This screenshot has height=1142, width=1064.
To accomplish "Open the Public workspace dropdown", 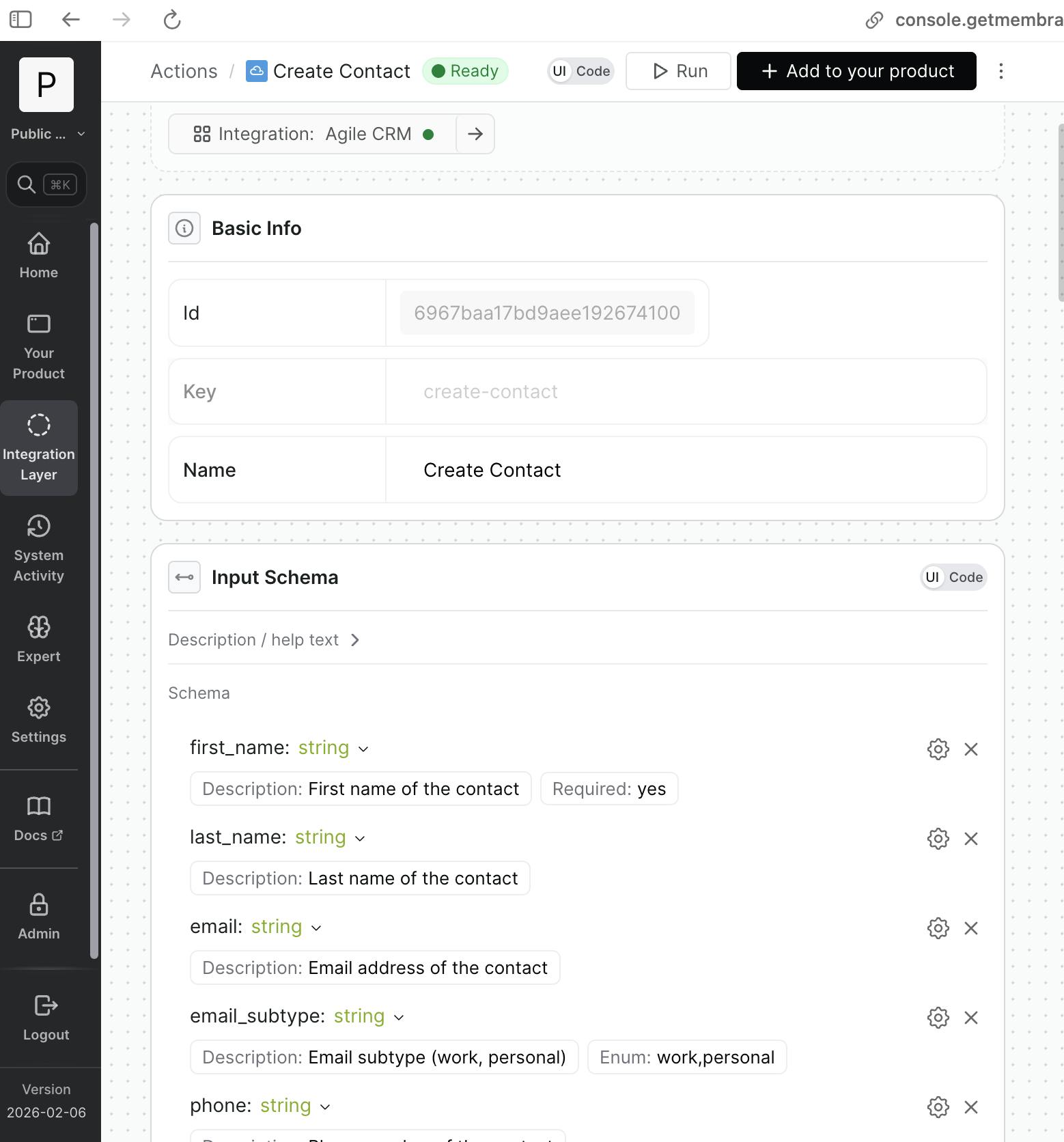I will (x=47, y=134).
